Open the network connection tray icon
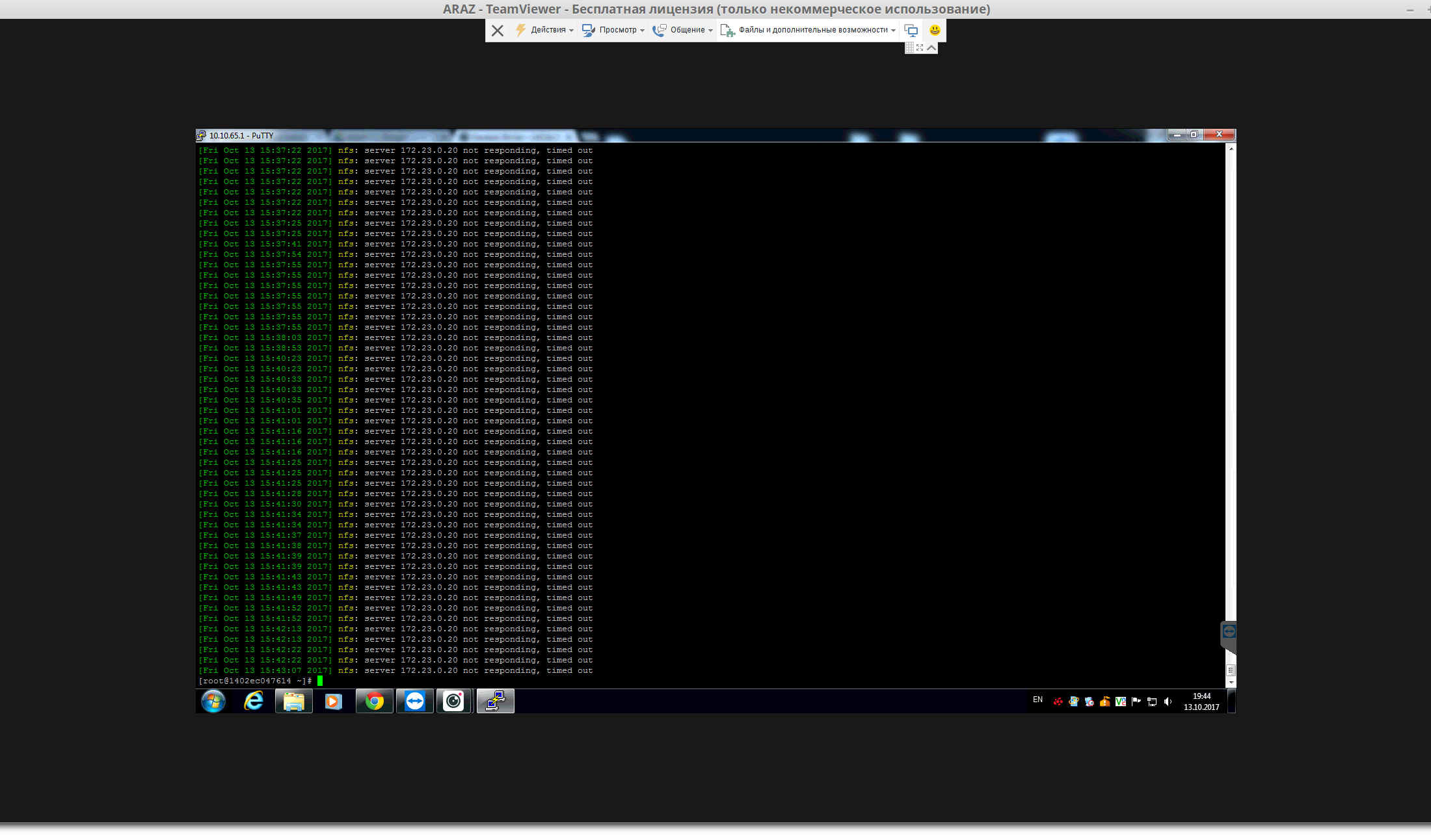The width and height of the screenshot is (1431, 840). [1152, 702]
